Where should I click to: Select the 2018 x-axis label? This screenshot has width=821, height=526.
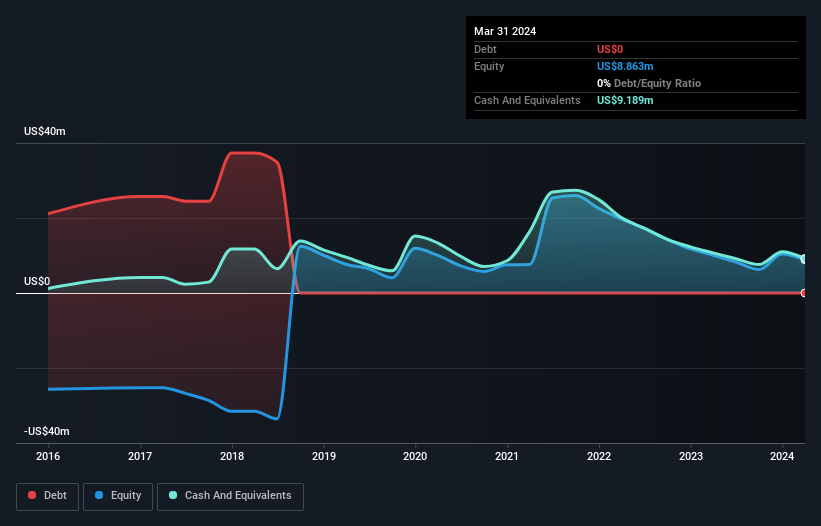pos(232,456)
